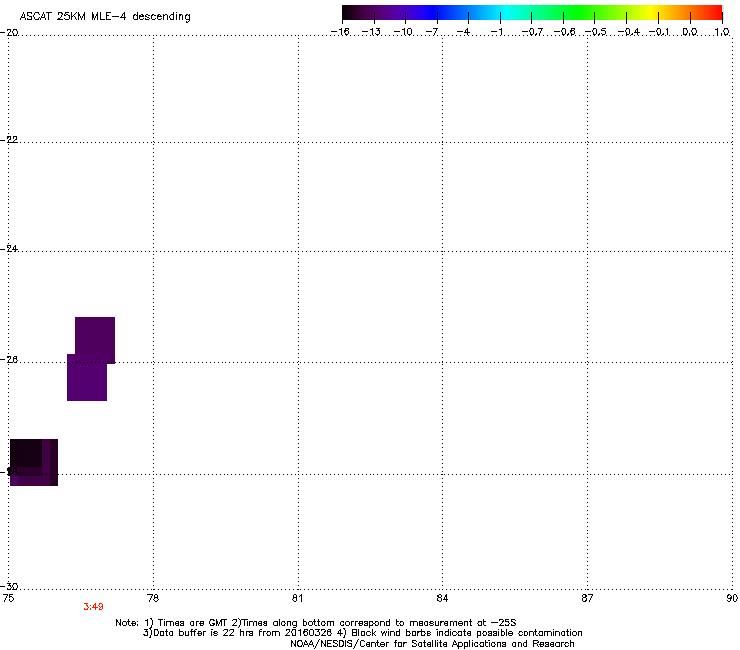
Task: Click the -22 latitude axis label
Action: 9,140
